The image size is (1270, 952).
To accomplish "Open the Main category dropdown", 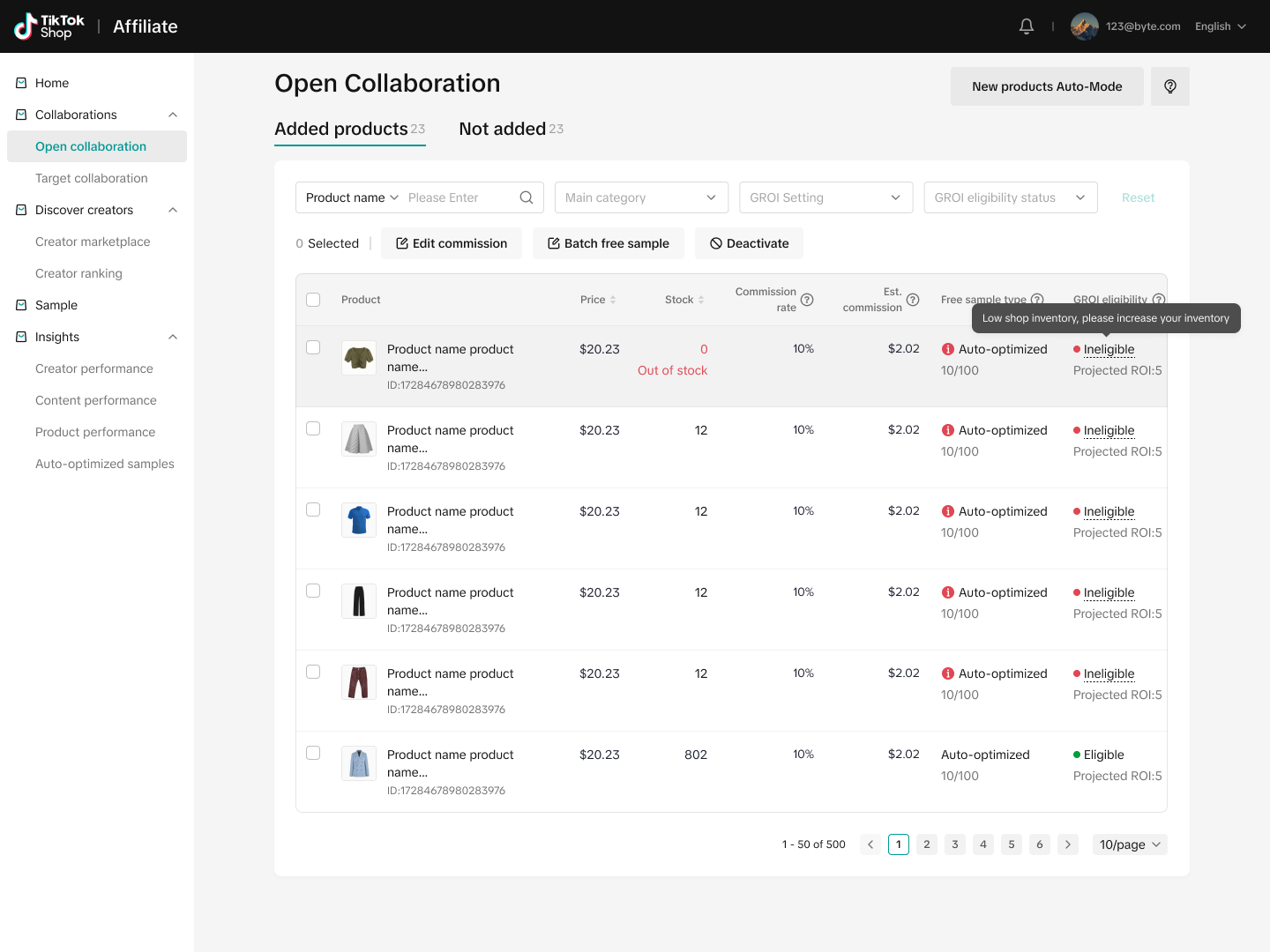I will (x=641, y=197).
